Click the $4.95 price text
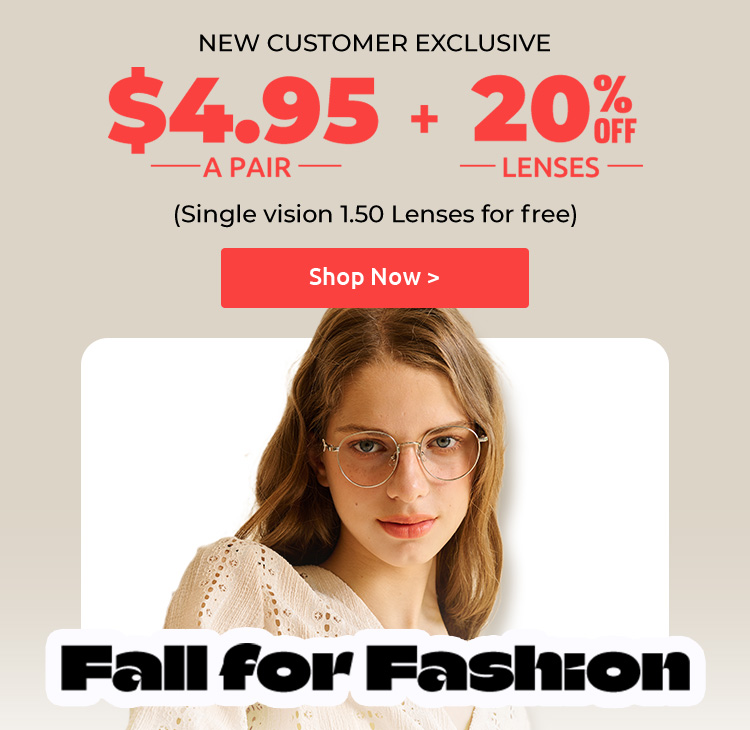The height and width of the screenshot is (730, 750). pos(244,111)
